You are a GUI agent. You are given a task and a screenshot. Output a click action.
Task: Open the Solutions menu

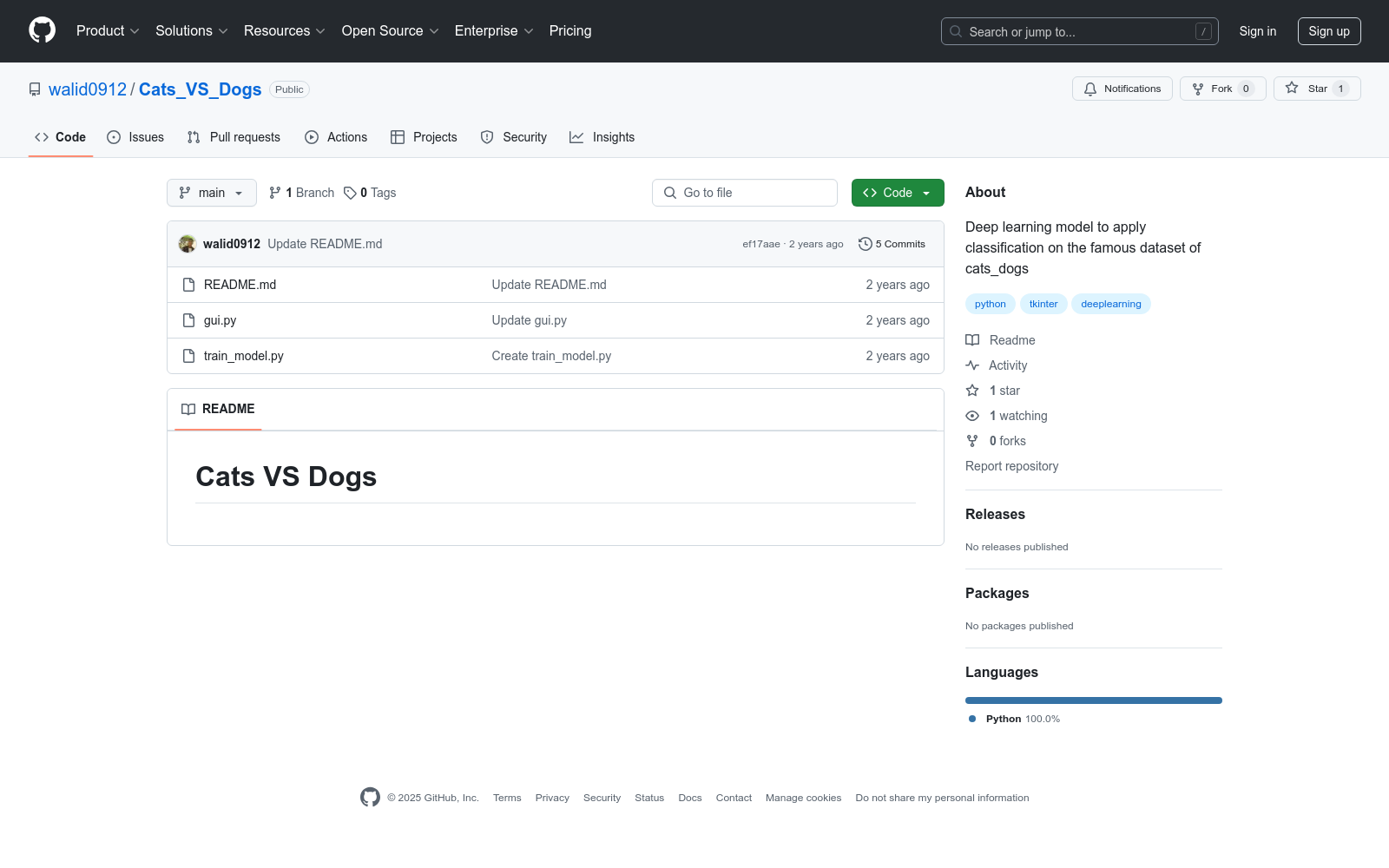(x=192, y=31)
